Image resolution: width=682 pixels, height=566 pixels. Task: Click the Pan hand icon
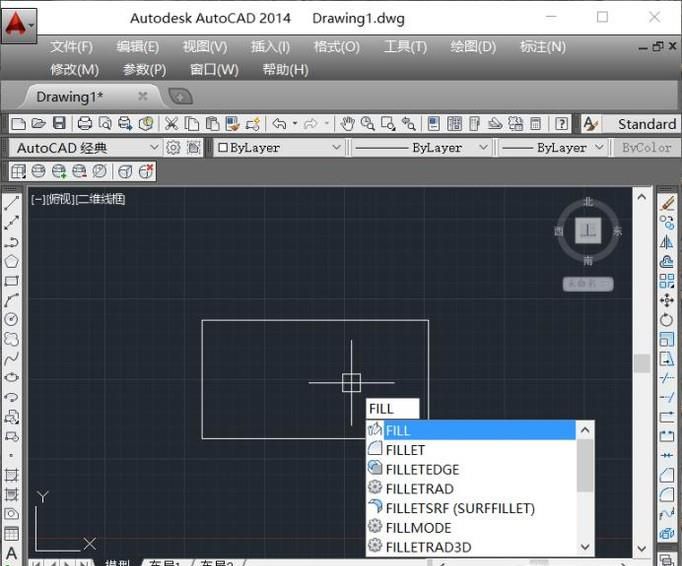348,124
